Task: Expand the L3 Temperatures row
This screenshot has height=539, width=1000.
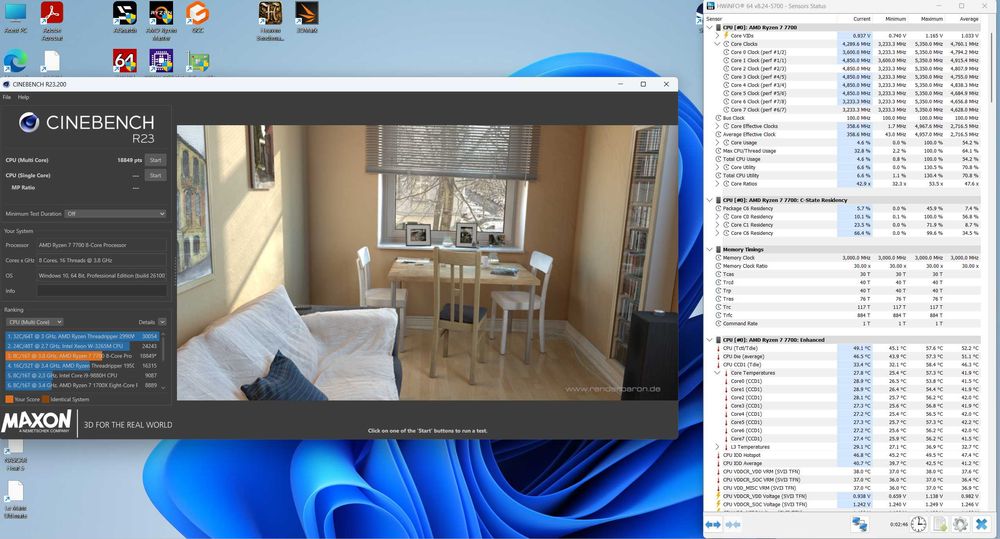Action: coord(717,447)
